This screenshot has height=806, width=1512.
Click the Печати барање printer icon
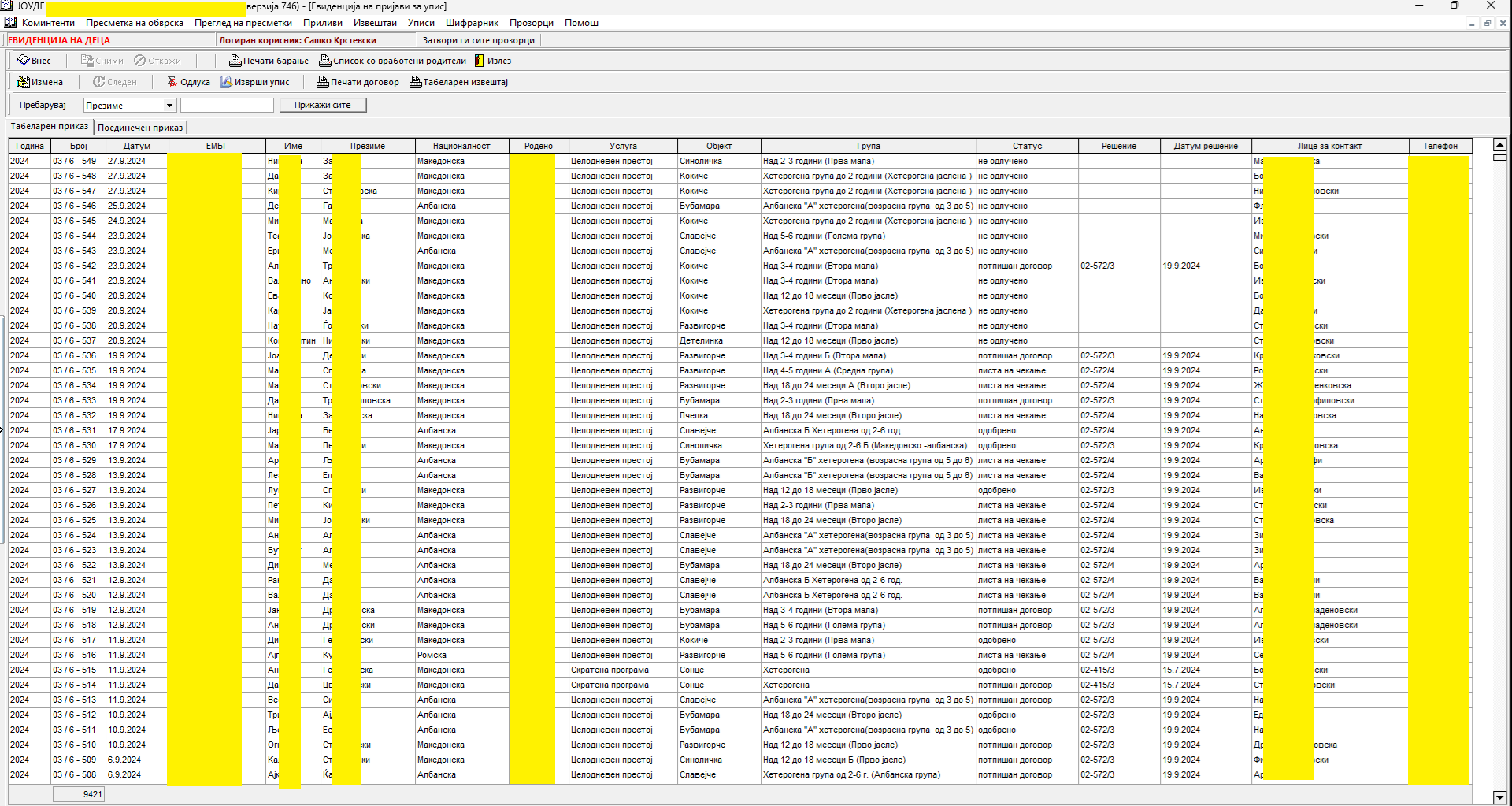coord(235,61)
